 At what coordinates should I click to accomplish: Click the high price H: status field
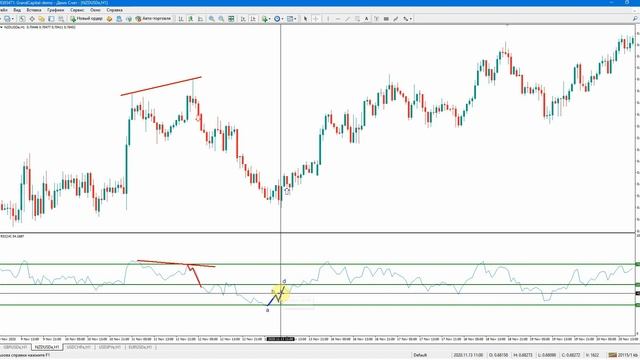(522, 355)
